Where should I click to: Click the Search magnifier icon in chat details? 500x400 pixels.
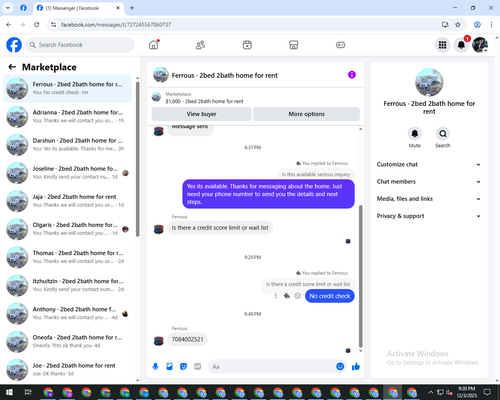[x=443, y=134]
